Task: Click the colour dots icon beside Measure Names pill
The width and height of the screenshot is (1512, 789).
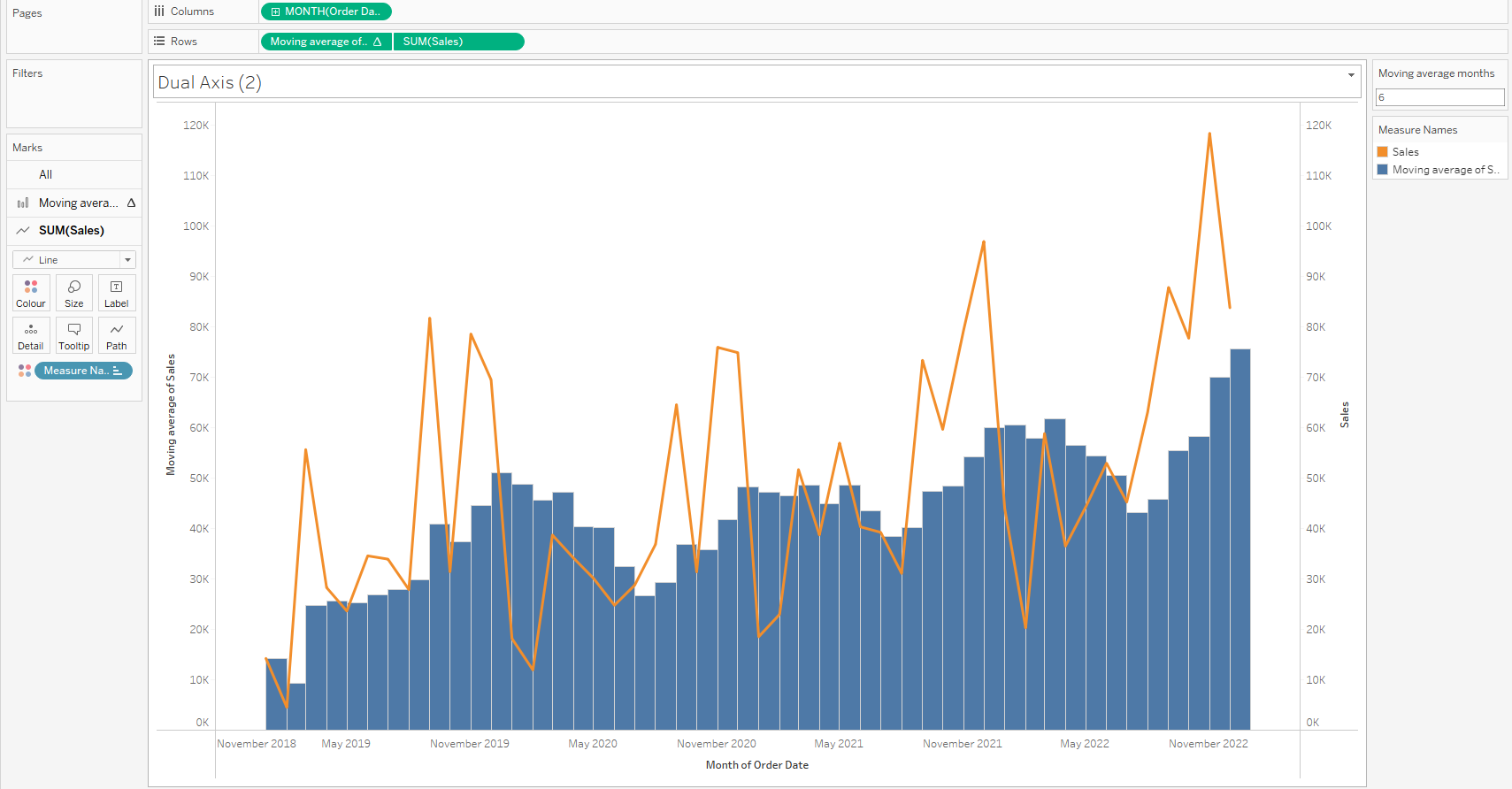Action: pos(25,371)
